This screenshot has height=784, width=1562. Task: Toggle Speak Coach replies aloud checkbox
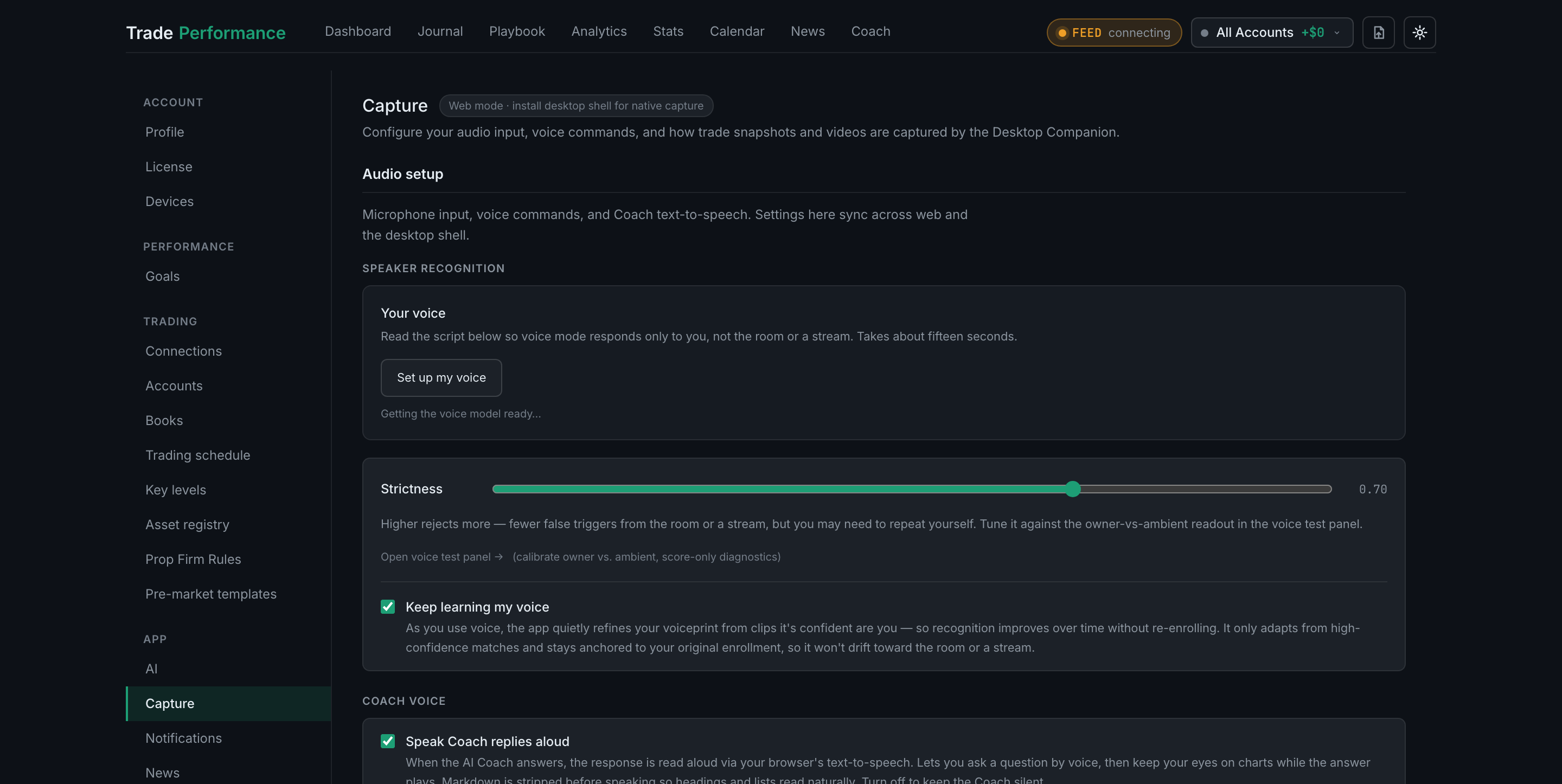pyautogui.click(x=387, y=741)
